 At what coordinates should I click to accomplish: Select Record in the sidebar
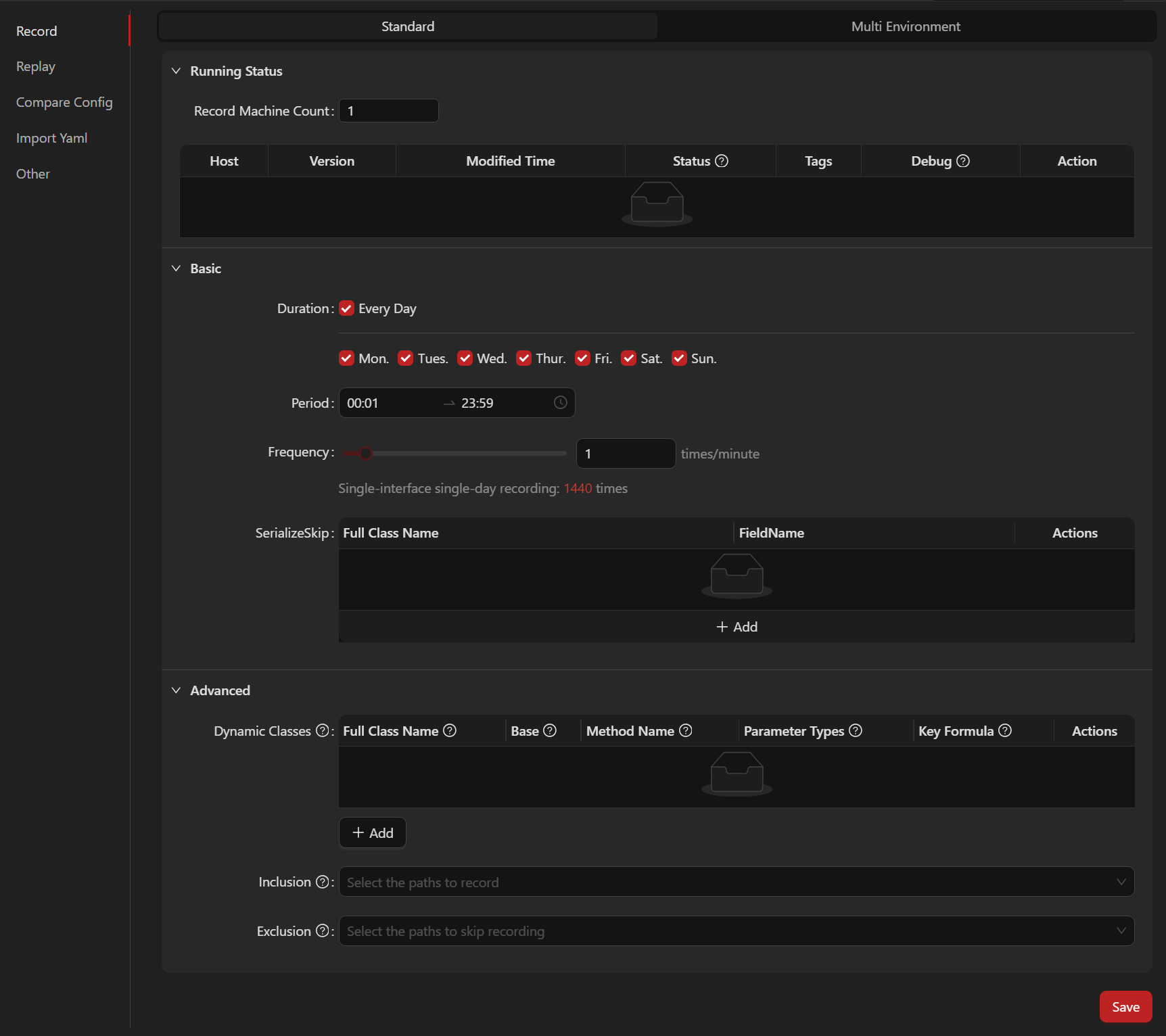(37, 31)
